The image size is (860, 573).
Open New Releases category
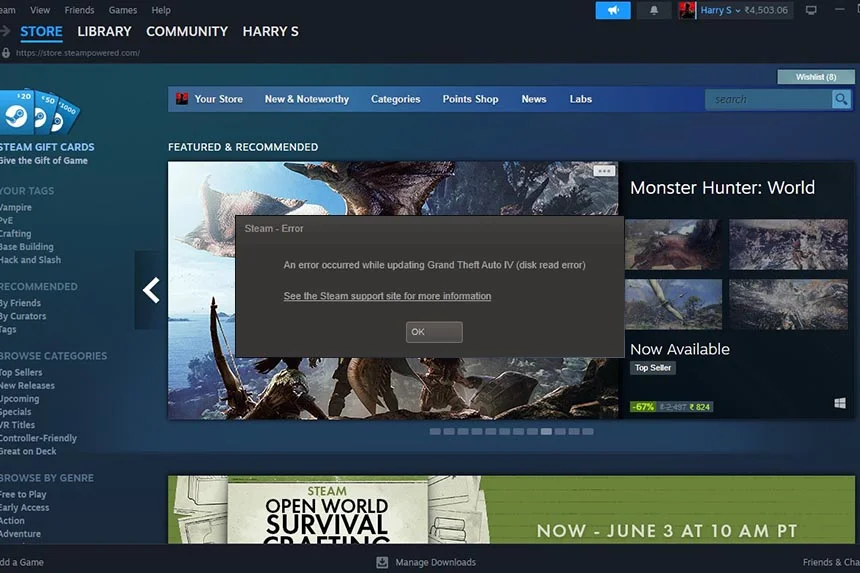tap(27, 385)
